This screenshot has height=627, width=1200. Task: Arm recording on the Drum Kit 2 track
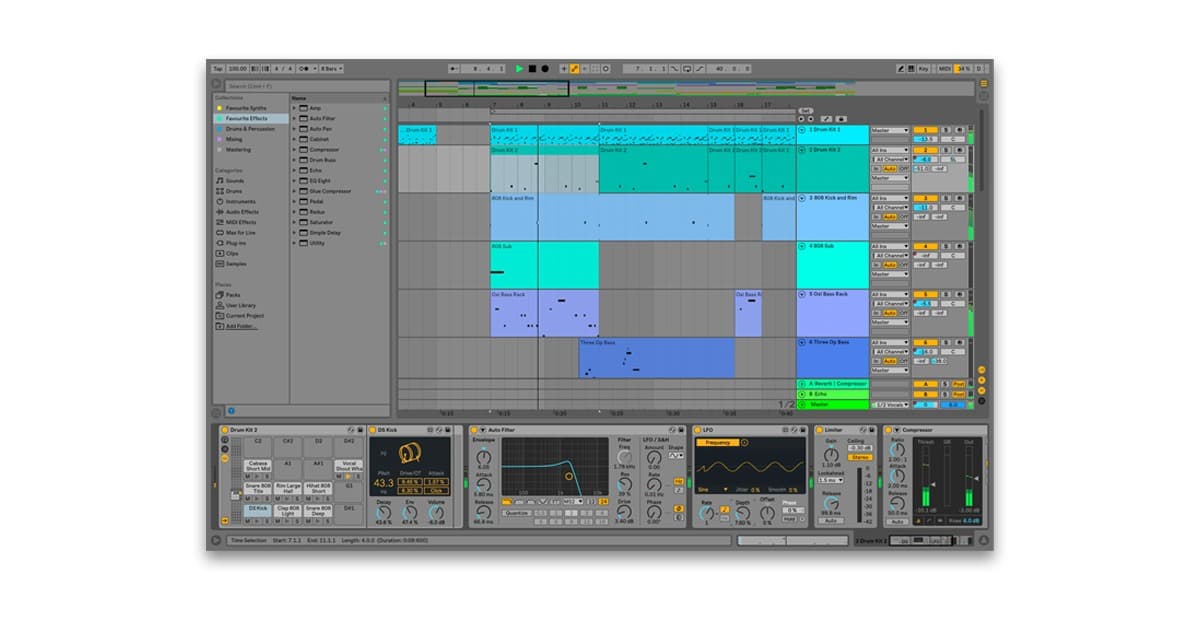[x=959, y=149]
